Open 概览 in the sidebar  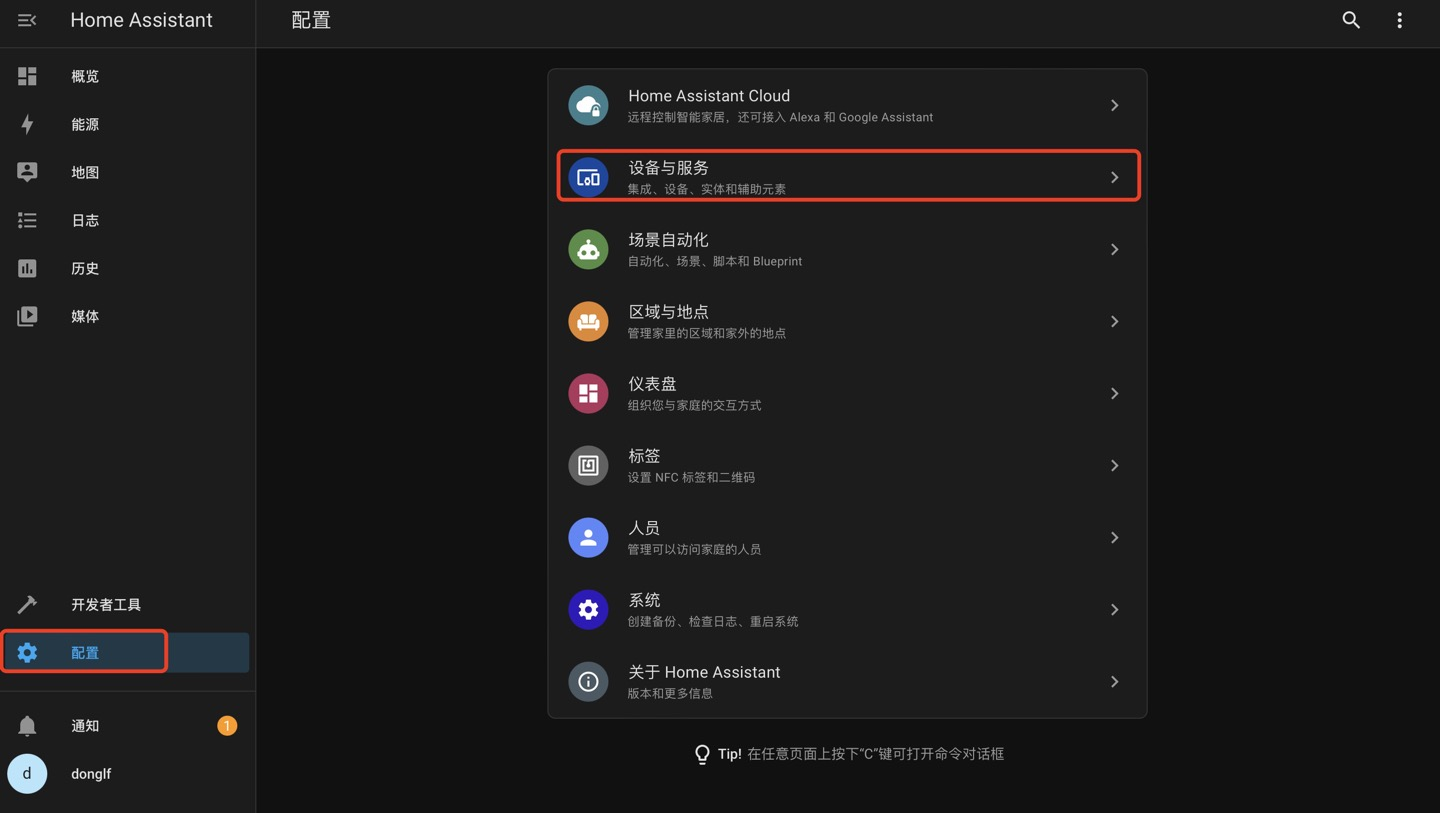tap(85, 76)
